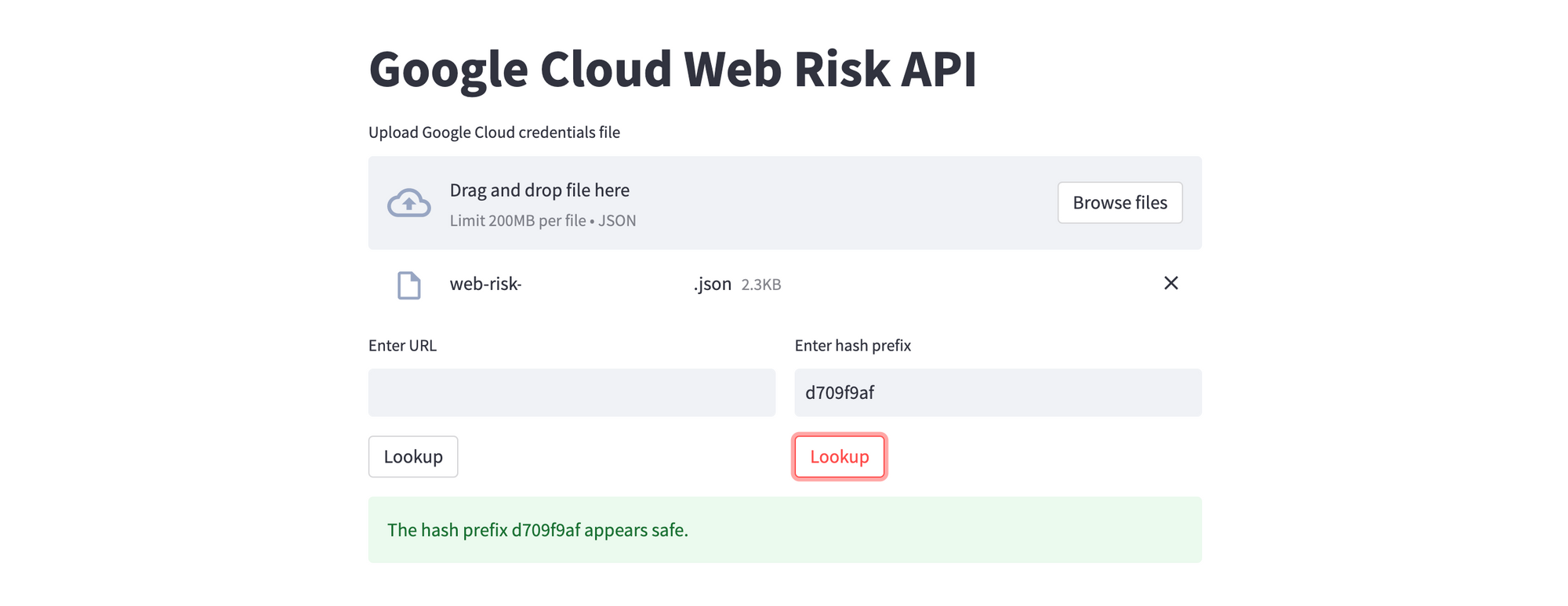This screenshot has height=606, width=1568.
Task: Click the drag and drop file area
Action: point(785,203)
